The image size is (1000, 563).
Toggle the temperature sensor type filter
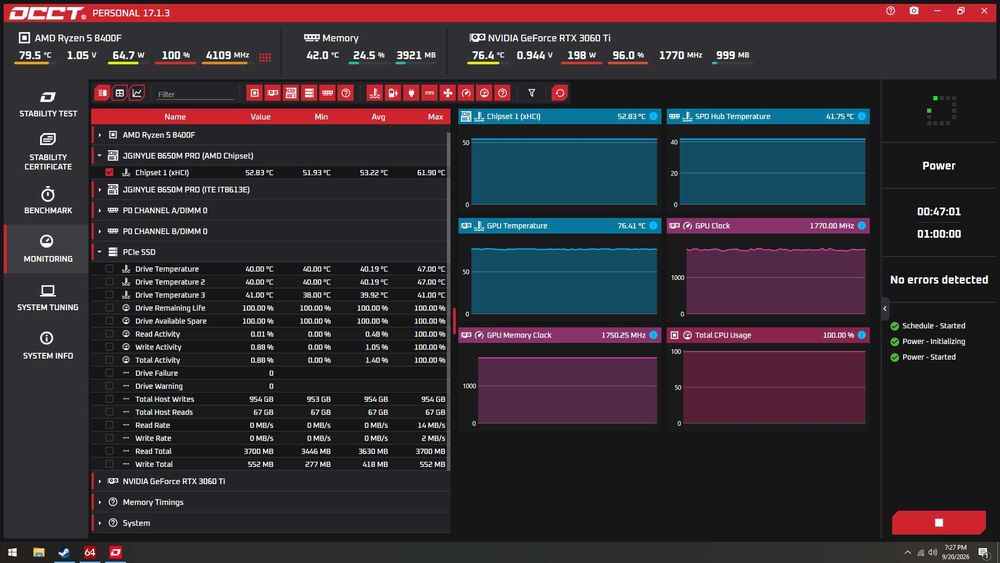point(375,93)
